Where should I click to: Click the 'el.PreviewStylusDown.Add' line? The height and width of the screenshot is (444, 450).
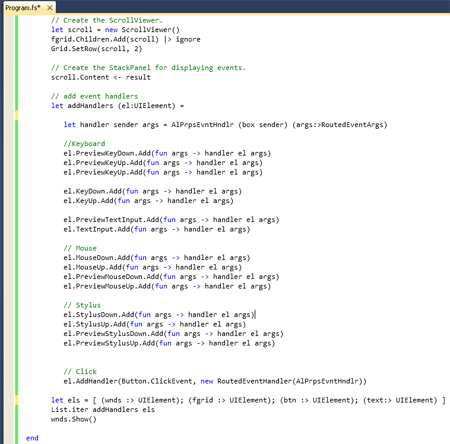[174, 334]
